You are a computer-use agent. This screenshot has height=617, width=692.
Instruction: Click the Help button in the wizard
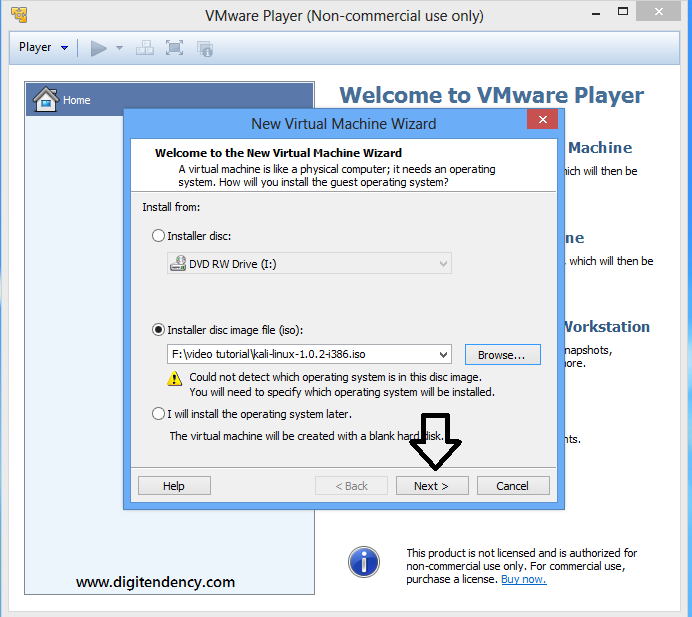[174, 485]
